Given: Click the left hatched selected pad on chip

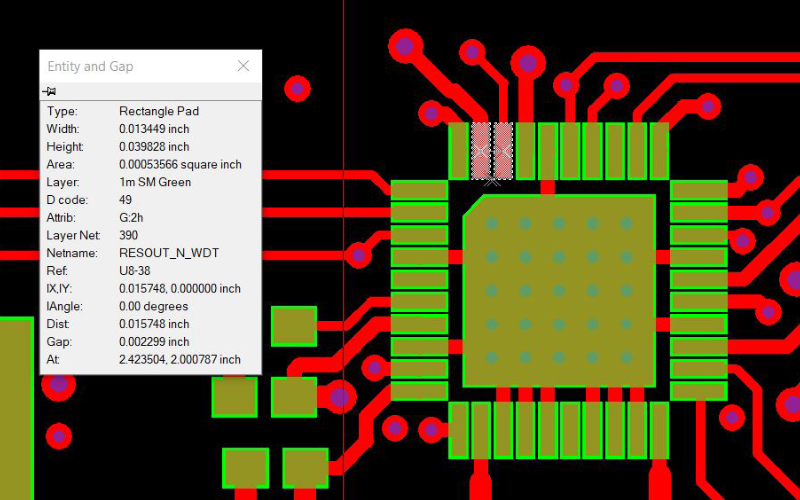Looking at the screenshot, I should coord(481,151).
